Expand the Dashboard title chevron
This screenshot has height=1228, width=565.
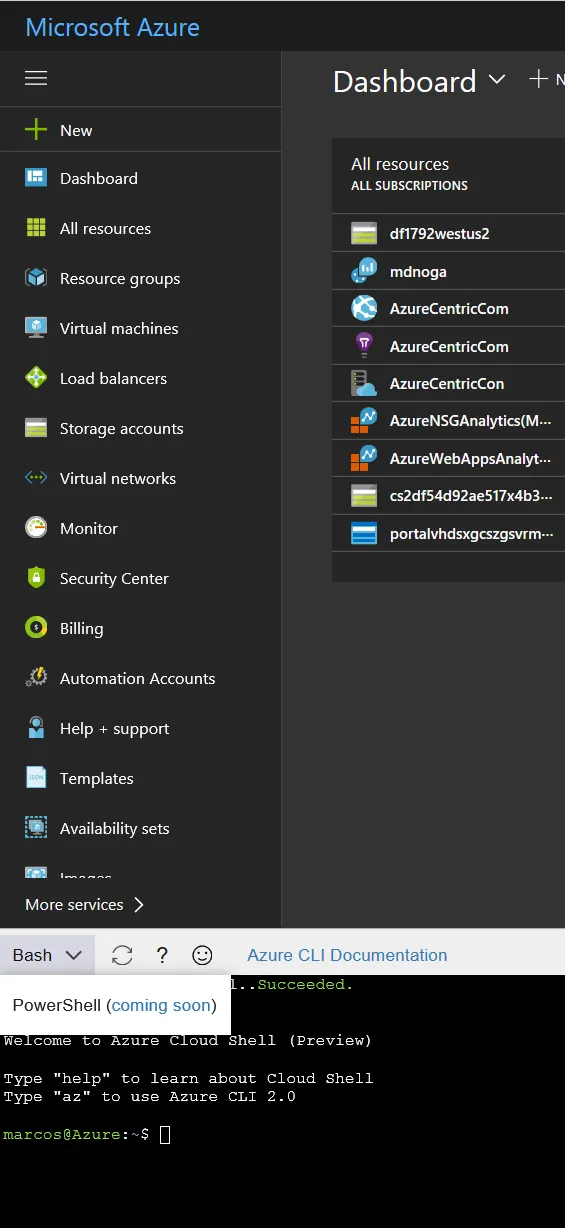click(x=497, y=79)
